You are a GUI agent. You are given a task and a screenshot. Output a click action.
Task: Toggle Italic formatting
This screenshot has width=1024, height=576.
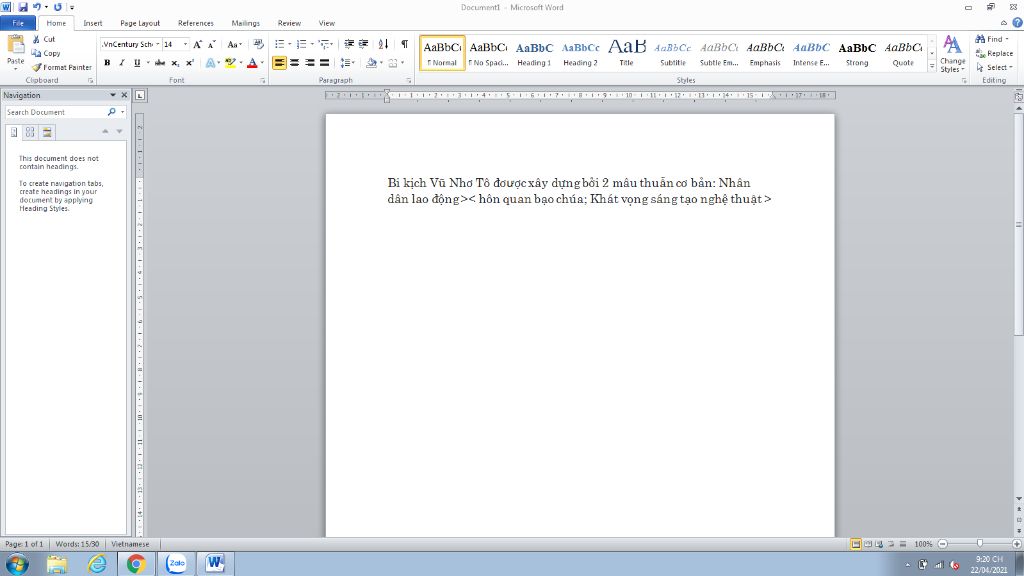coord(121,63)
